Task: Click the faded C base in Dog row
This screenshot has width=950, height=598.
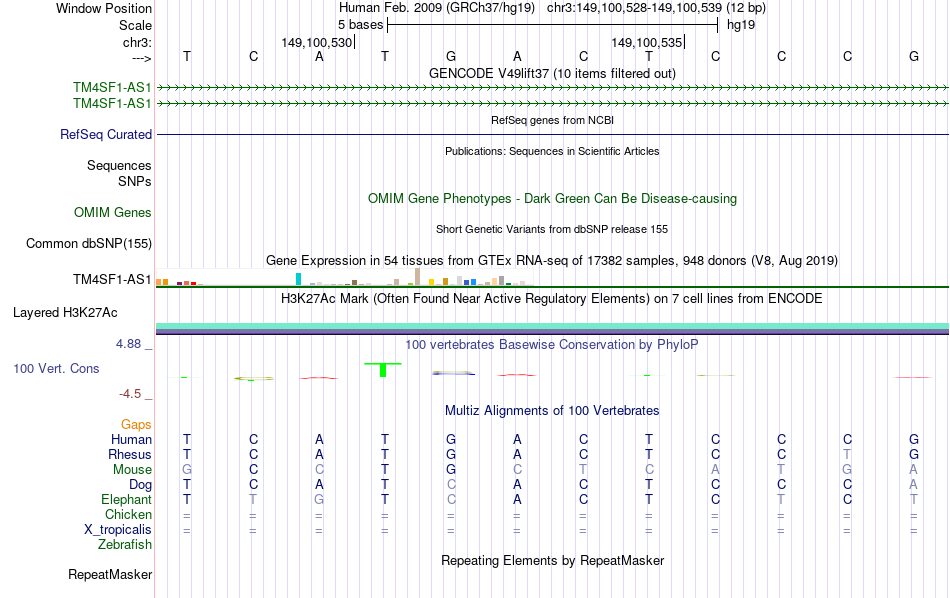Action: point(451,485)
